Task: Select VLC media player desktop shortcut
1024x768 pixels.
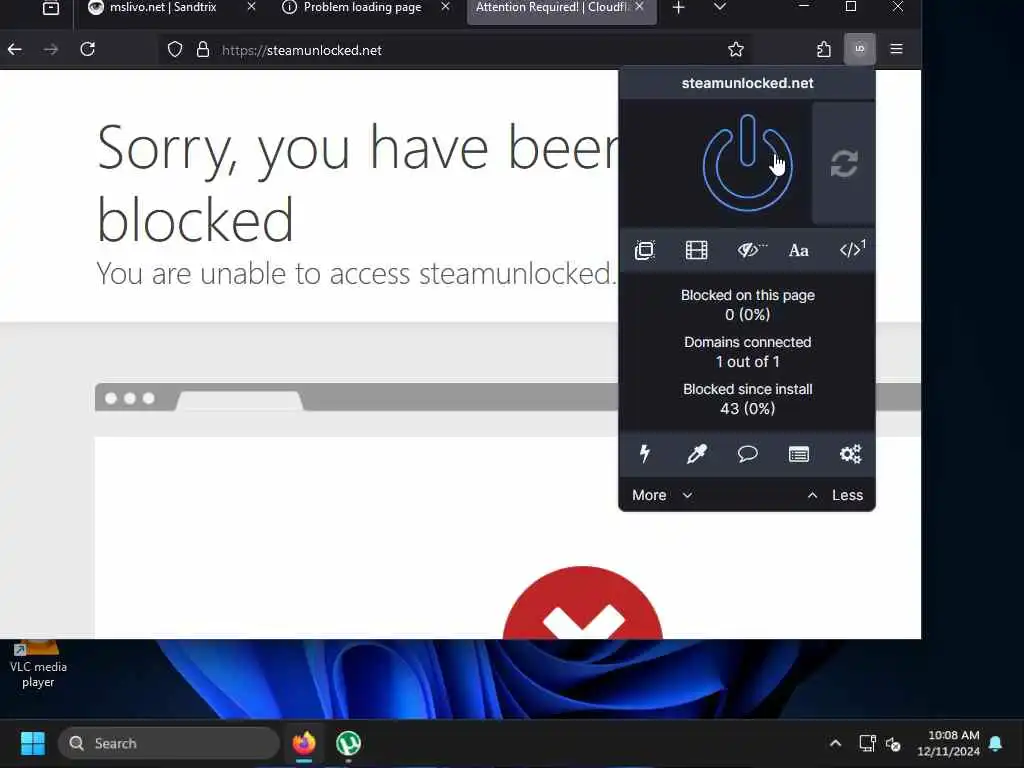Action: [x=38, y=665]
